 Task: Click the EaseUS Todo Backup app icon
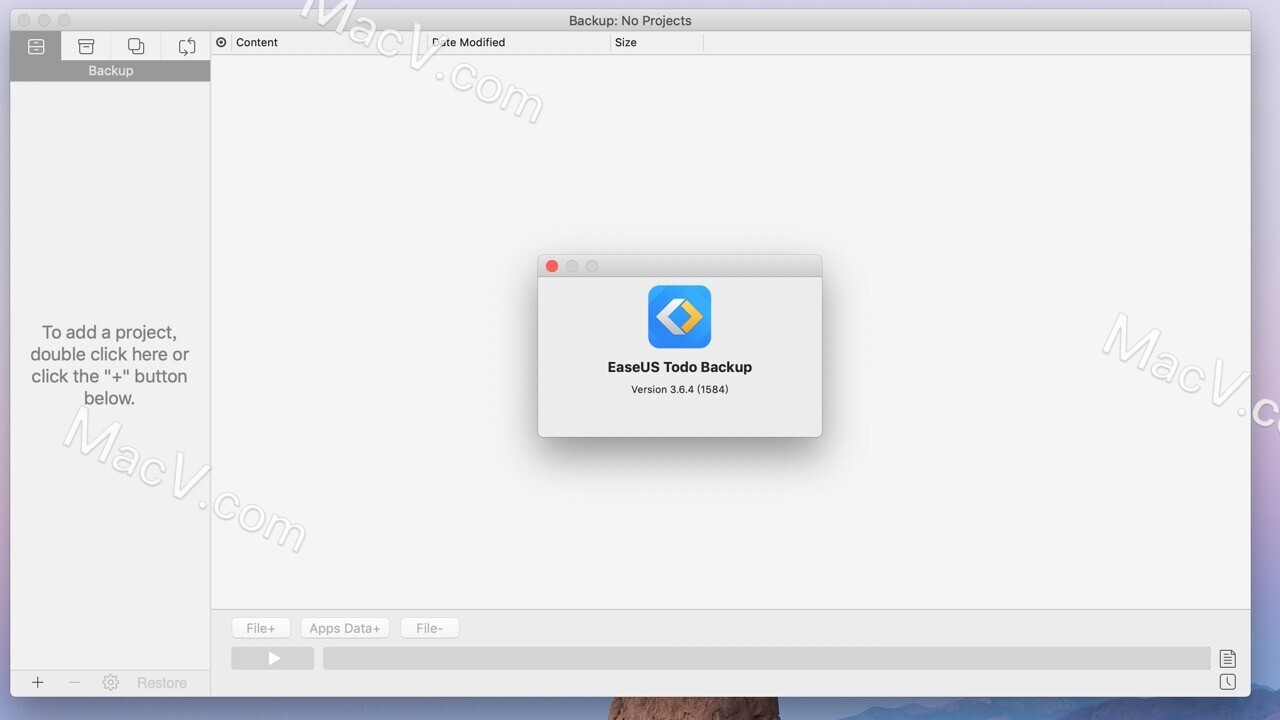[679, 316]
